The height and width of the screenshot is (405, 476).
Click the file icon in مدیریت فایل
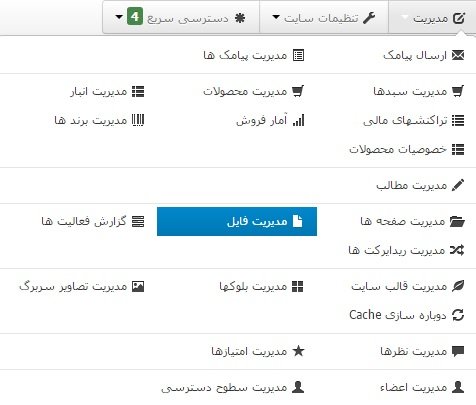298,221
